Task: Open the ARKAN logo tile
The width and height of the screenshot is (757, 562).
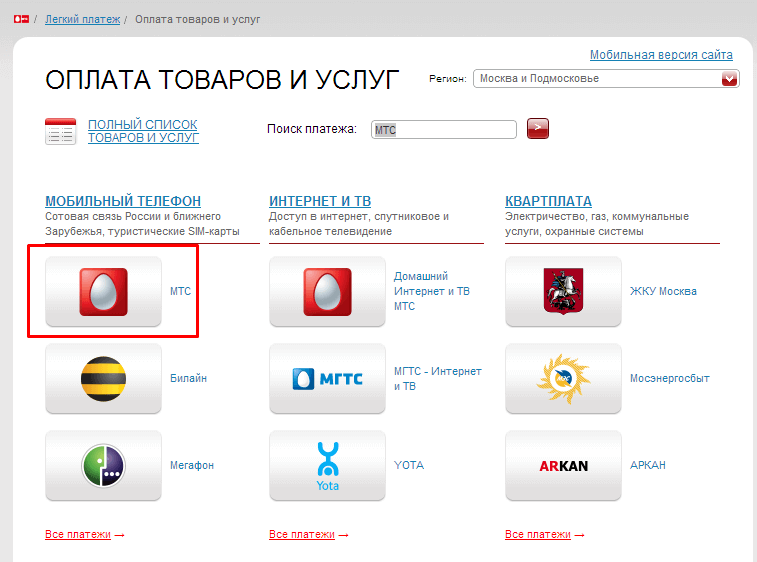Action: pos(563,465)
